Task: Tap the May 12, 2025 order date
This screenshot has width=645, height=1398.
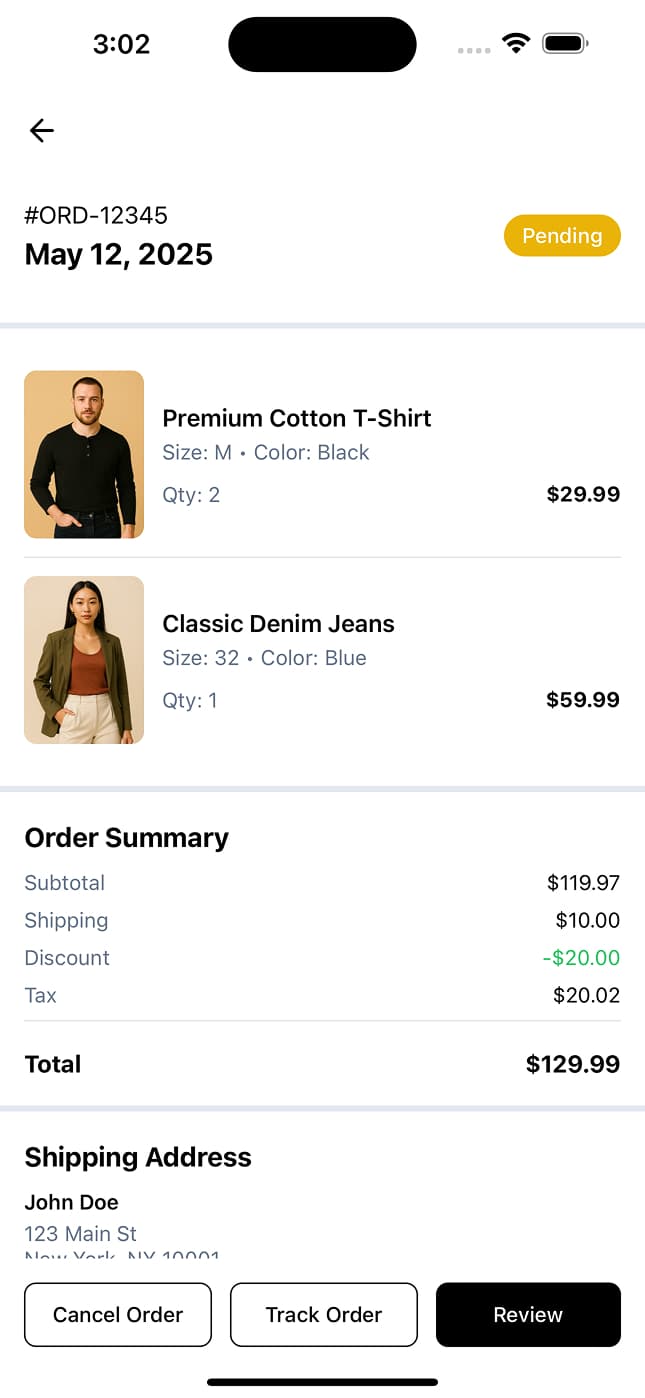Action: click(x=119, y=254)
